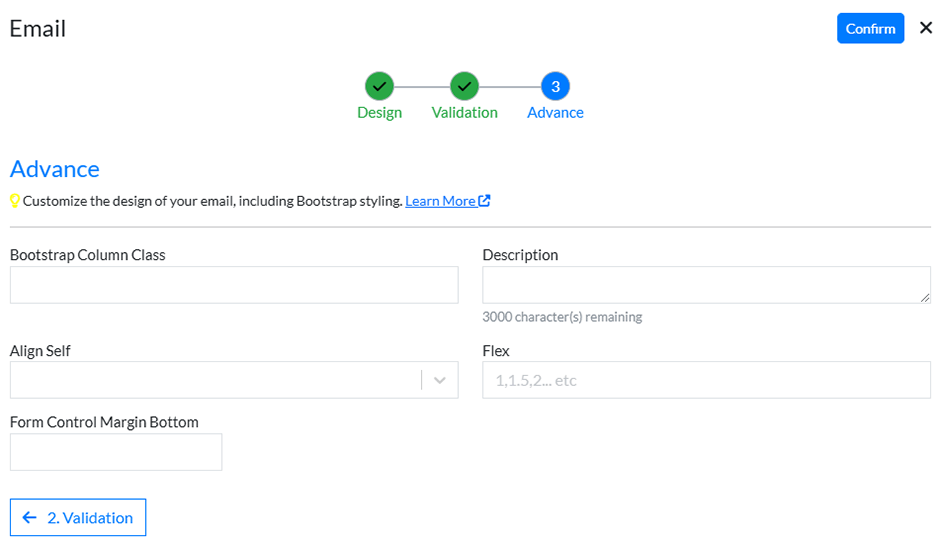
Task: Click the external link icon beside Learn More
Action: tap(484, 201)
